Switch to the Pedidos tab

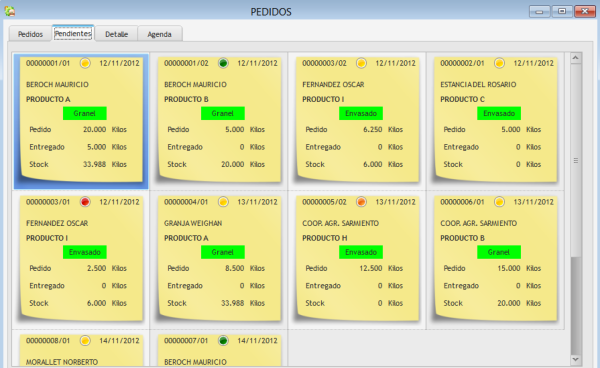click(x=30, y=34)
